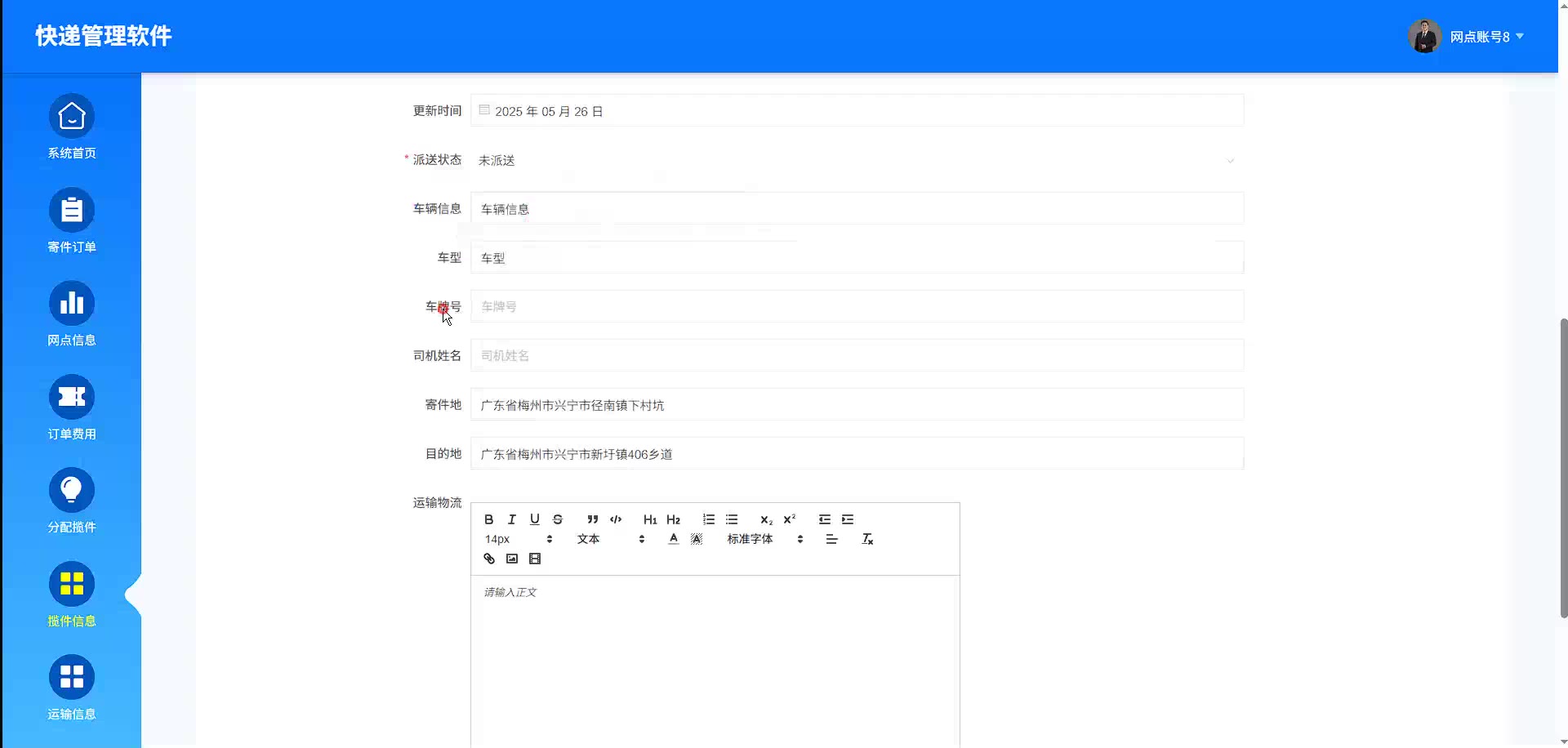This screenshot has width=1568, height=748.
Task: Open the 寄件订单 sidebar icon
Action: (x=72, y=211)
